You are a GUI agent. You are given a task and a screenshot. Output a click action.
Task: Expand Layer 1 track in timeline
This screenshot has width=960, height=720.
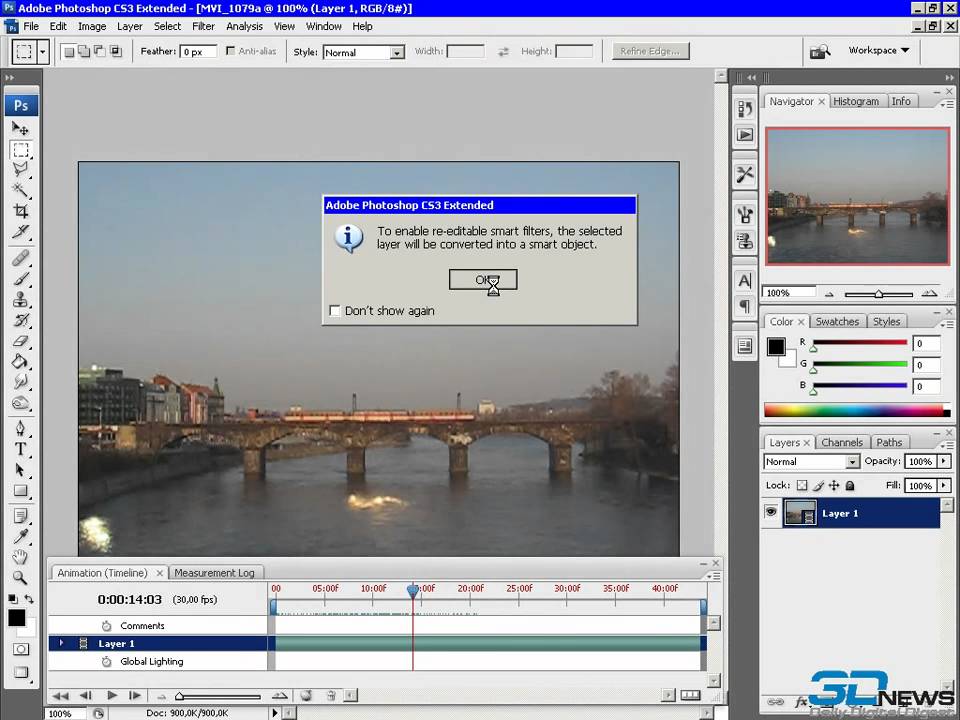(61, 643)
